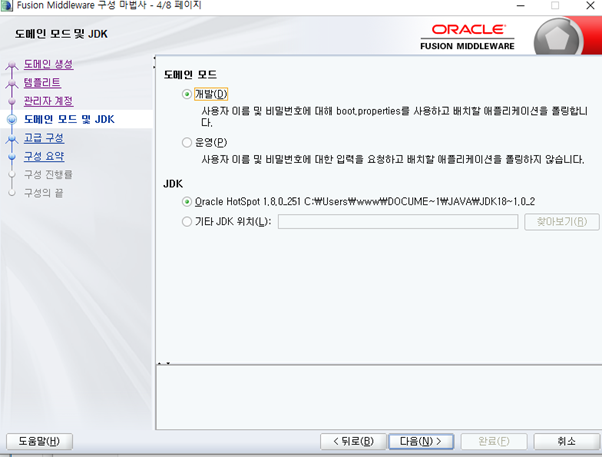Viewport: 602px width, 457px height.
Task: Select the 도메인 모드 및 JDK step
Action: pyautogui.click(x=69, y=119)
